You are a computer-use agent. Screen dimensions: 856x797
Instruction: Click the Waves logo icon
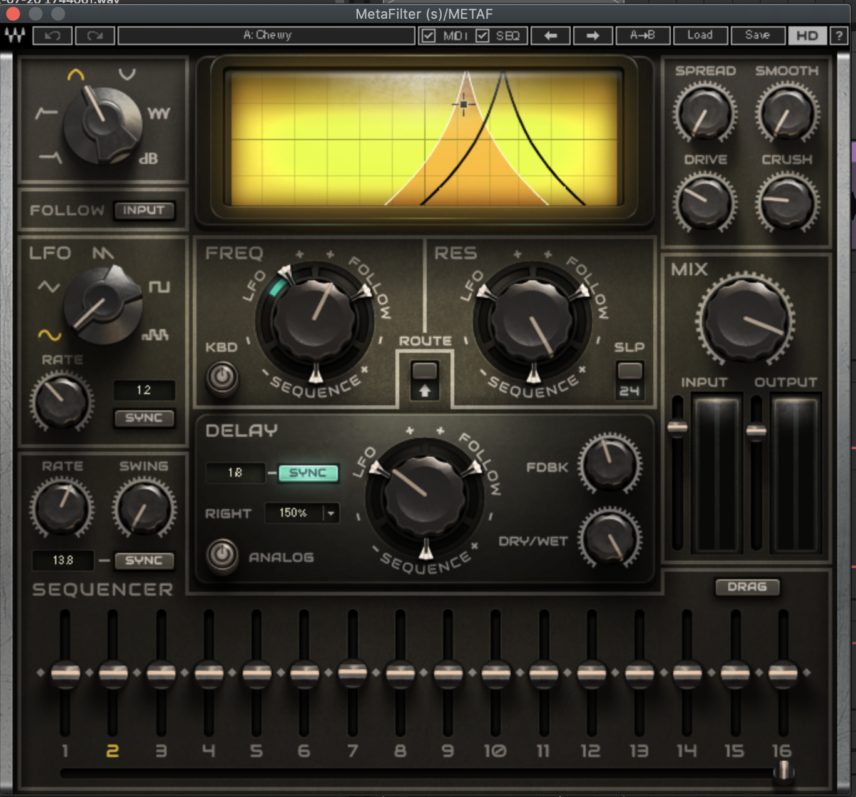coord(15,35)
